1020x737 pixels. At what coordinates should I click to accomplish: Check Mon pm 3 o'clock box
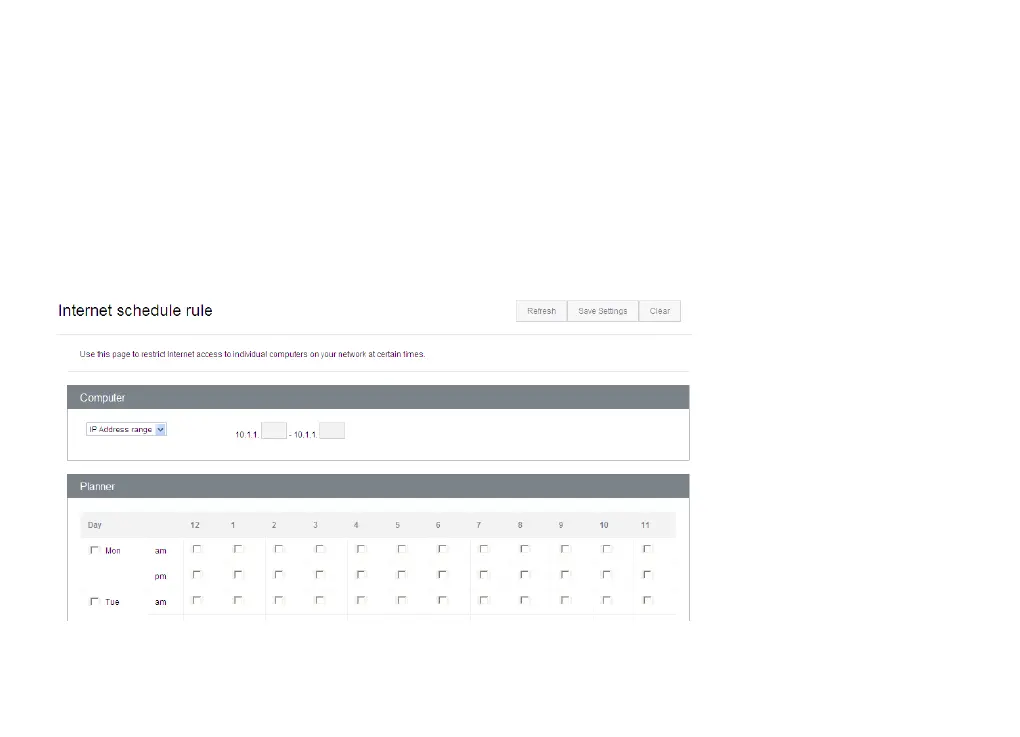[320, 575]
